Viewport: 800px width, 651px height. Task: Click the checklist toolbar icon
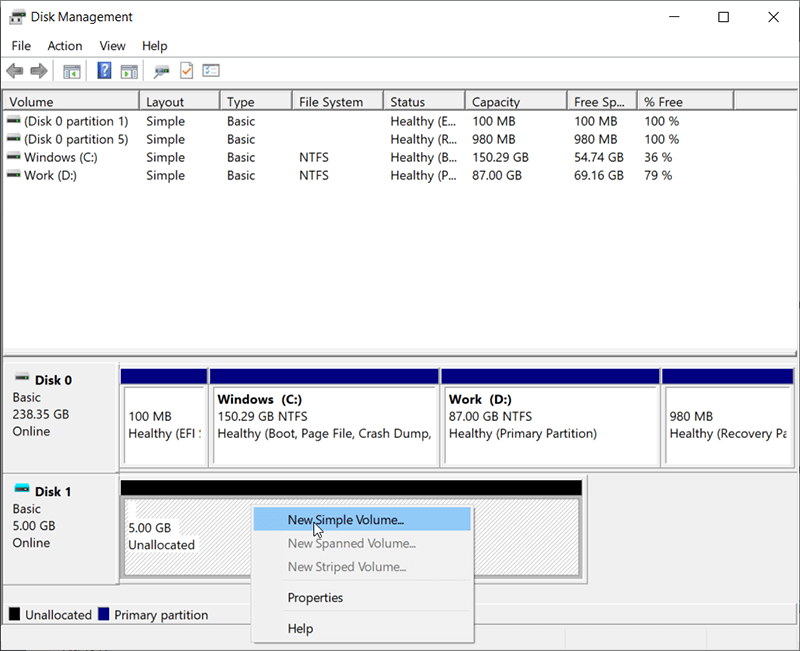(x=210, y=70)
